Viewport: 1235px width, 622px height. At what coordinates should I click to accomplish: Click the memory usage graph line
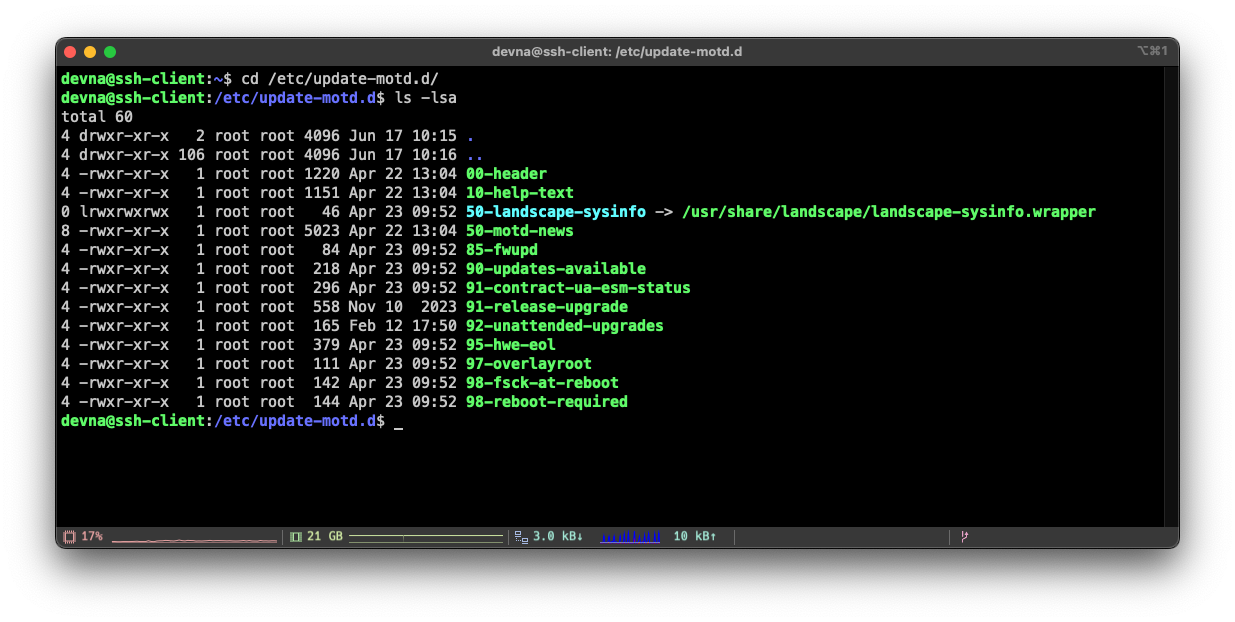(x=426, y=538)
